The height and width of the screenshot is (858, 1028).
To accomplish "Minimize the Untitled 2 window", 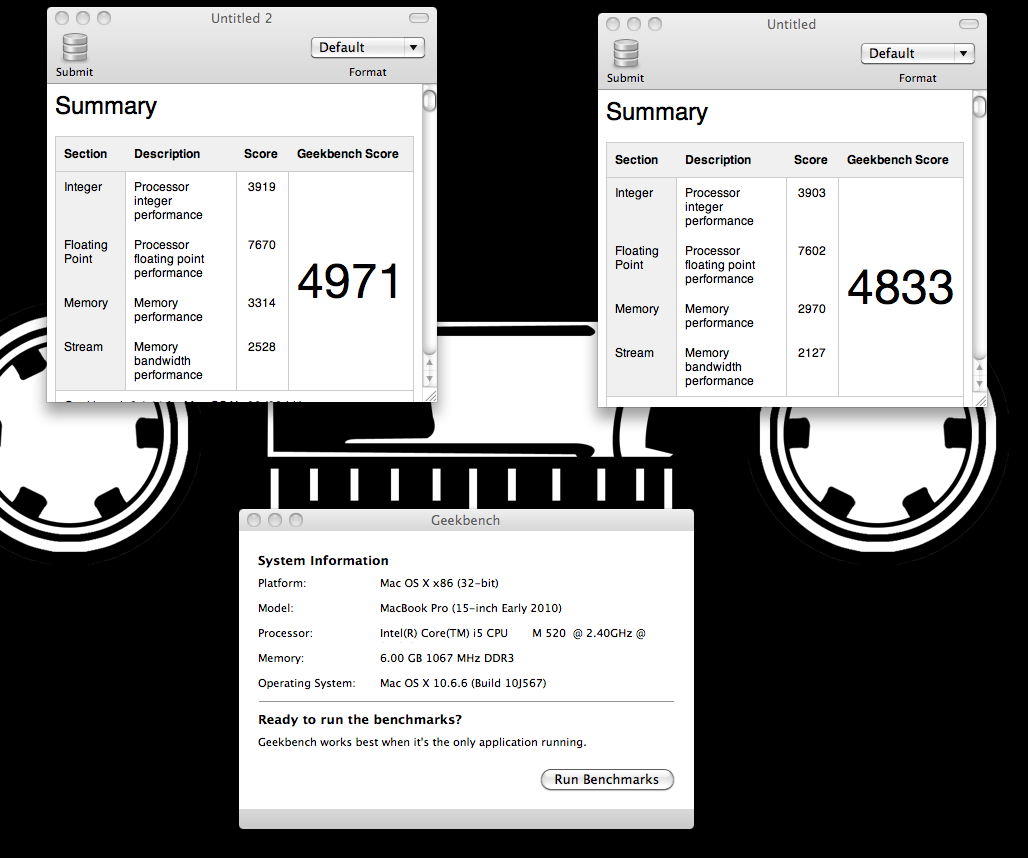I will (83, 18).
